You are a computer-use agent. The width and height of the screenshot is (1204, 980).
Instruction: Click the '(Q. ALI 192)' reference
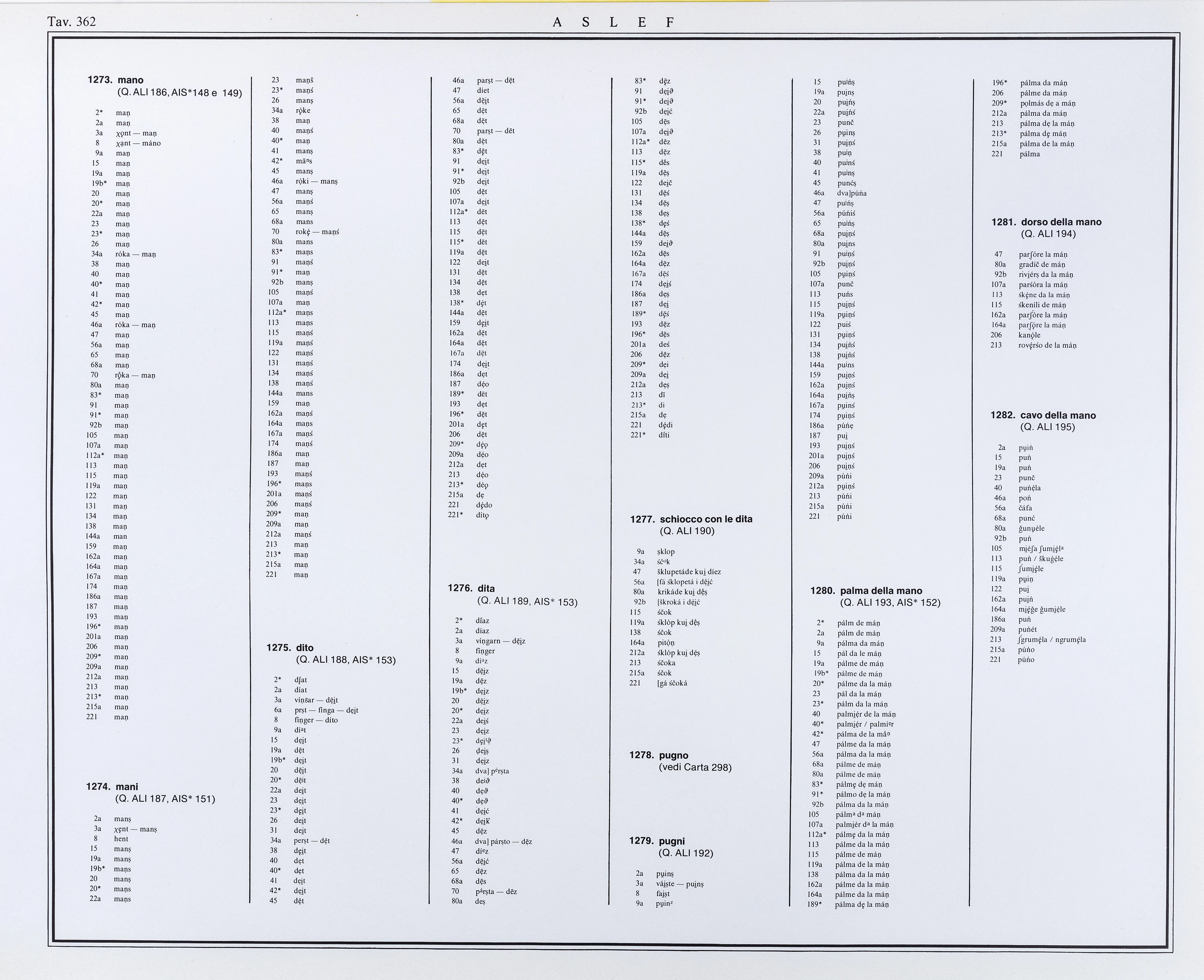[686, 853]
